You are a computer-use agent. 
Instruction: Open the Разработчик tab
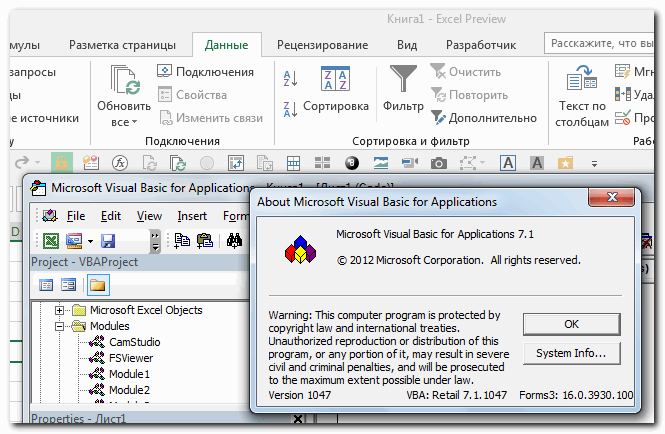[481, 45]
